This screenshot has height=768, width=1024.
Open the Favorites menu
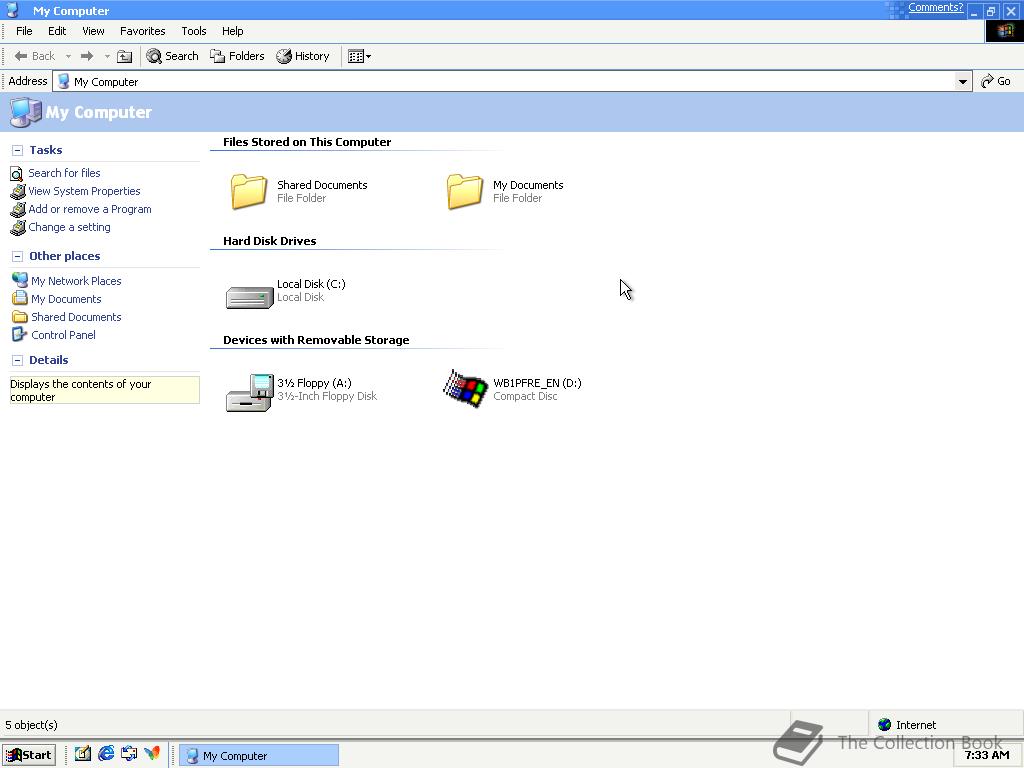142,31
